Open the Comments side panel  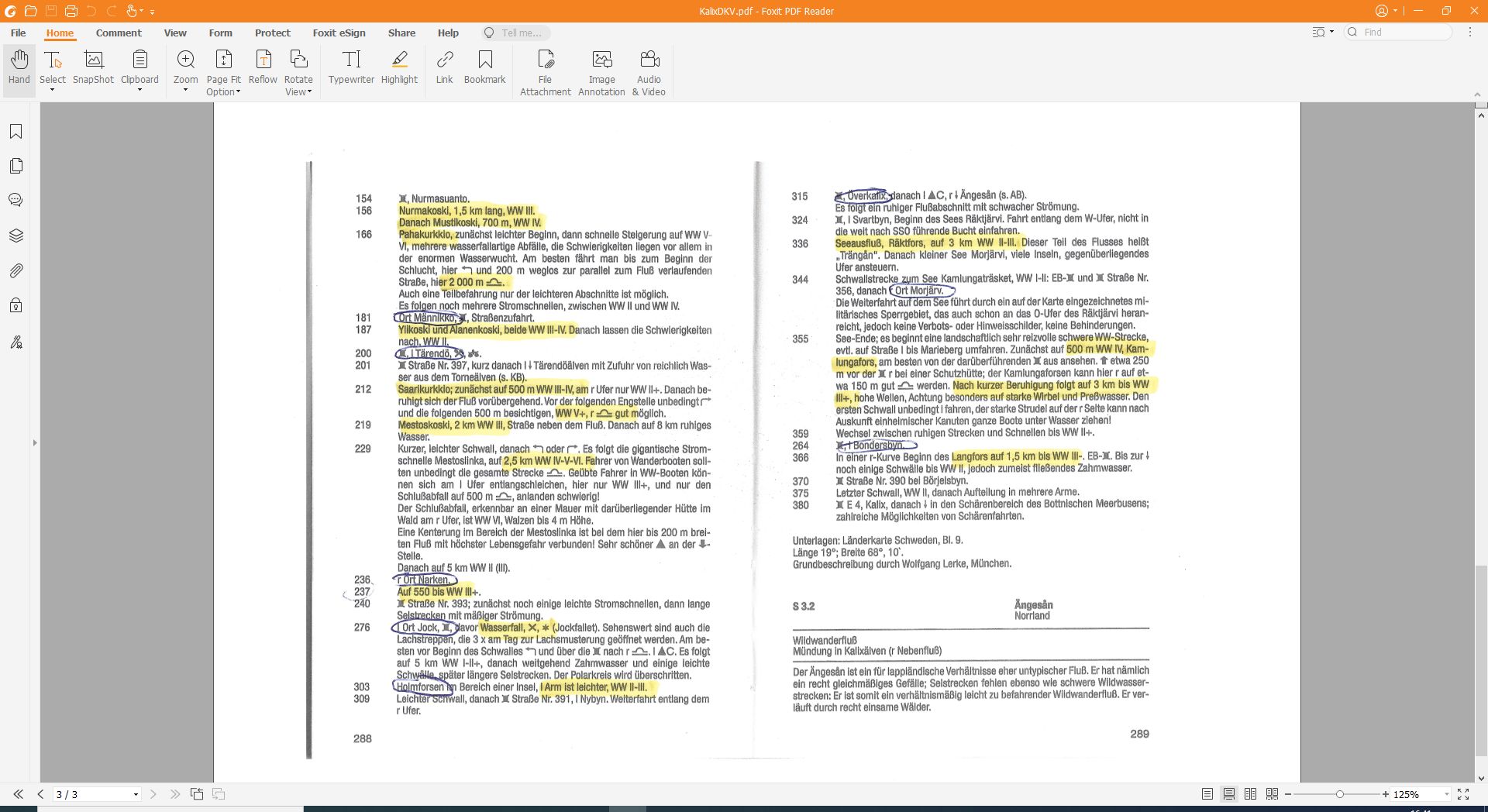[15, 200]
